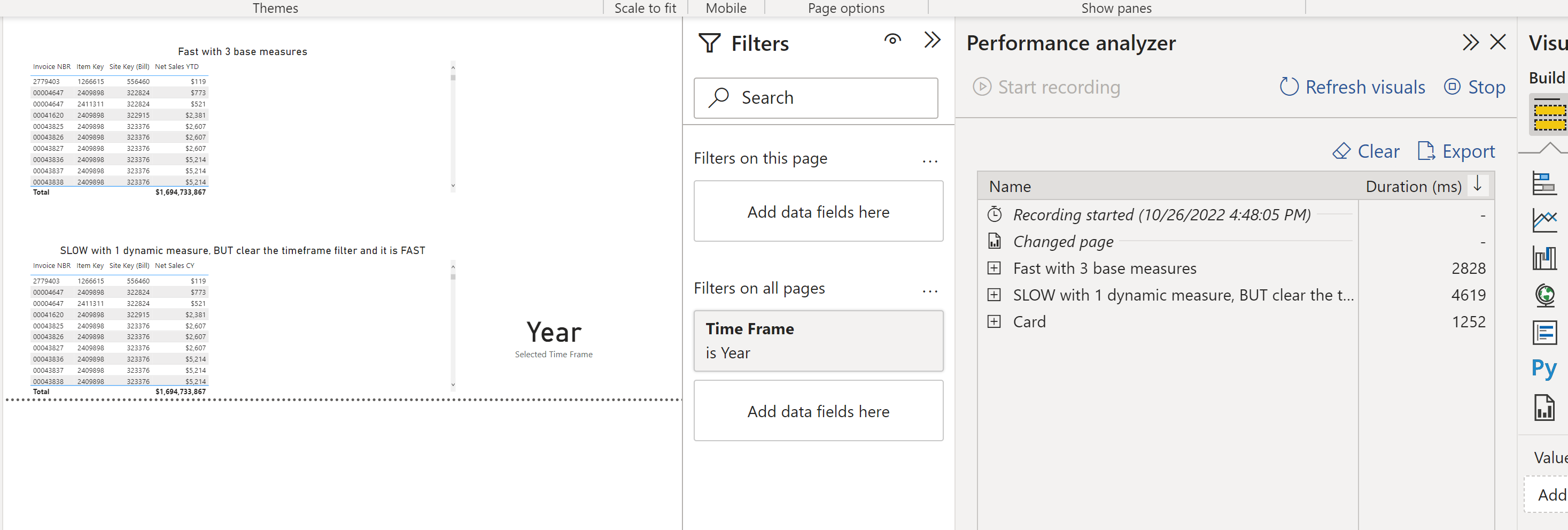This screenshot has width=1568, height=530.
Task: Expand the SLOW with 1 dynamic measure entry
Action: [x=993, y=295]
